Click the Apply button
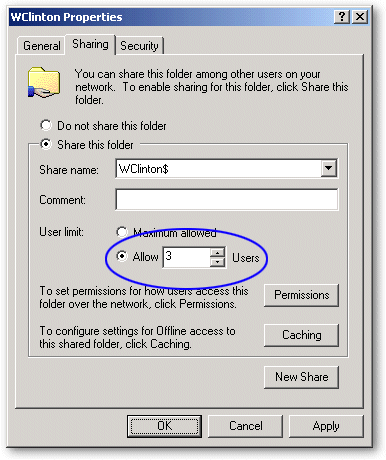386x460 pixels. coord(326,426)
